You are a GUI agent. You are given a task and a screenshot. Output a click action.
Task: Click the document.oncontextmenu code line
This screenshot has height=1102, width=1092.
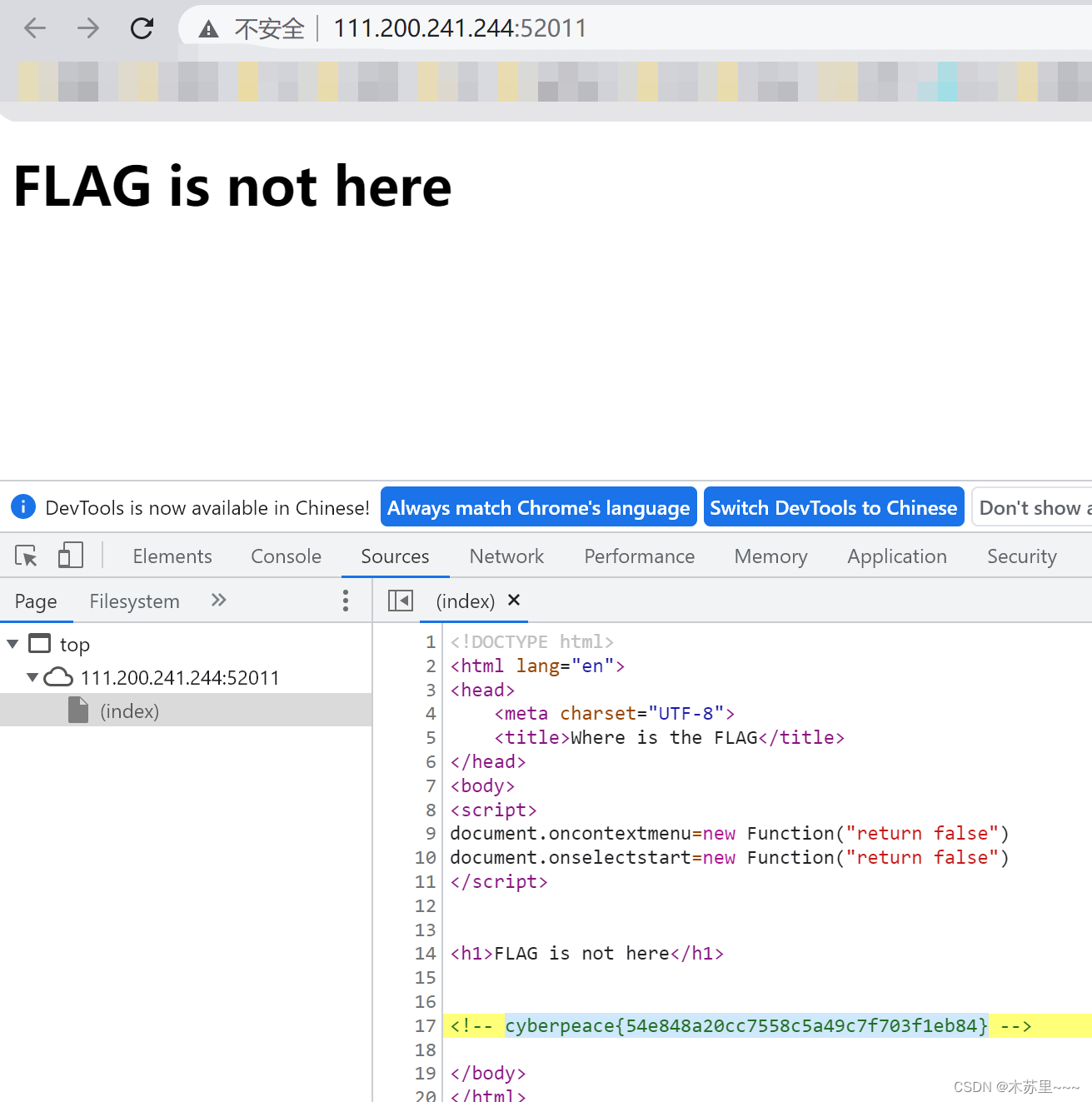click(730, 834)
